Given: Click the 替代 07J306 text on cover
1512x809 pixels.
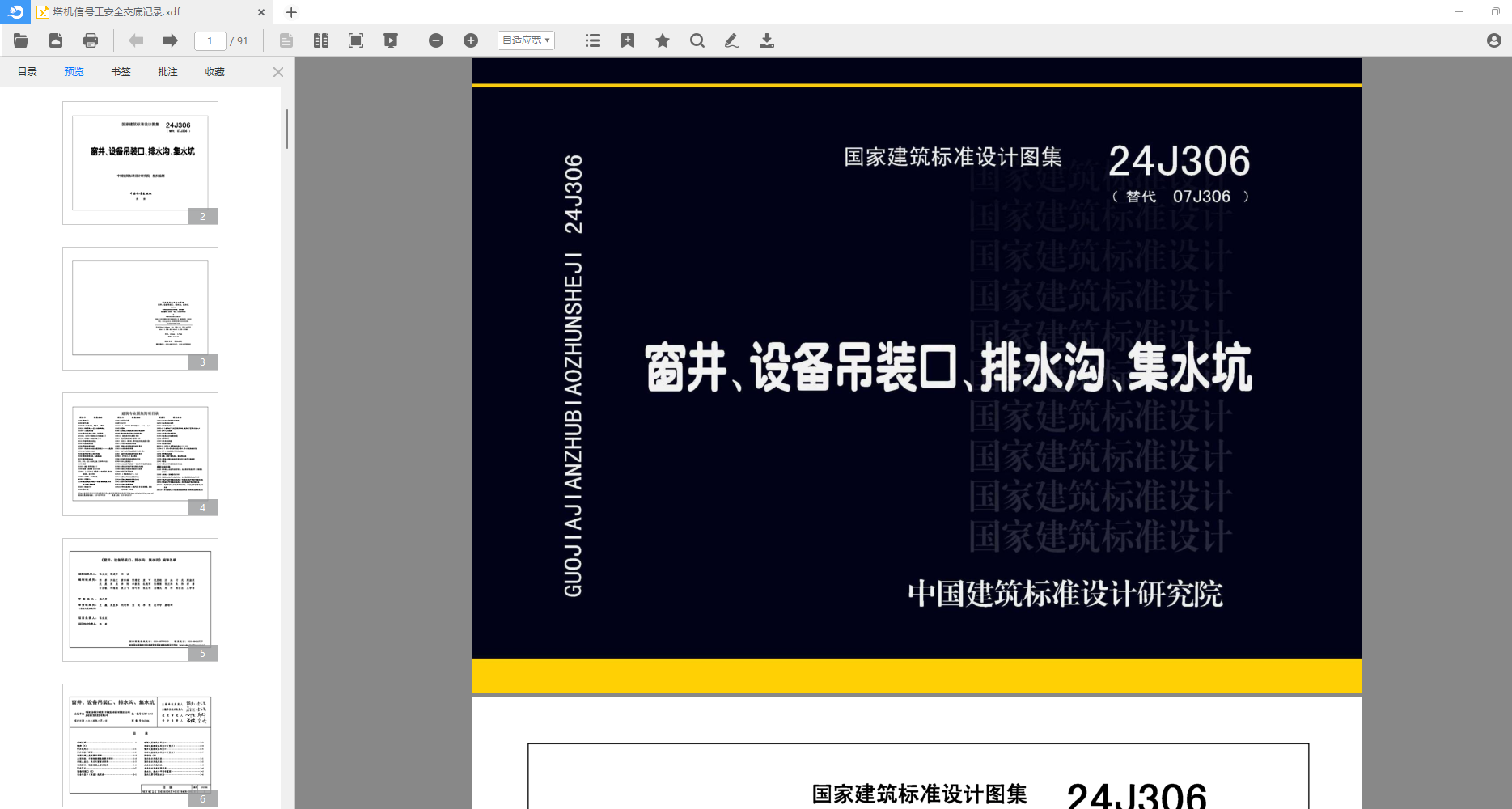Looking at the screenshot, I should (1180, 197).
